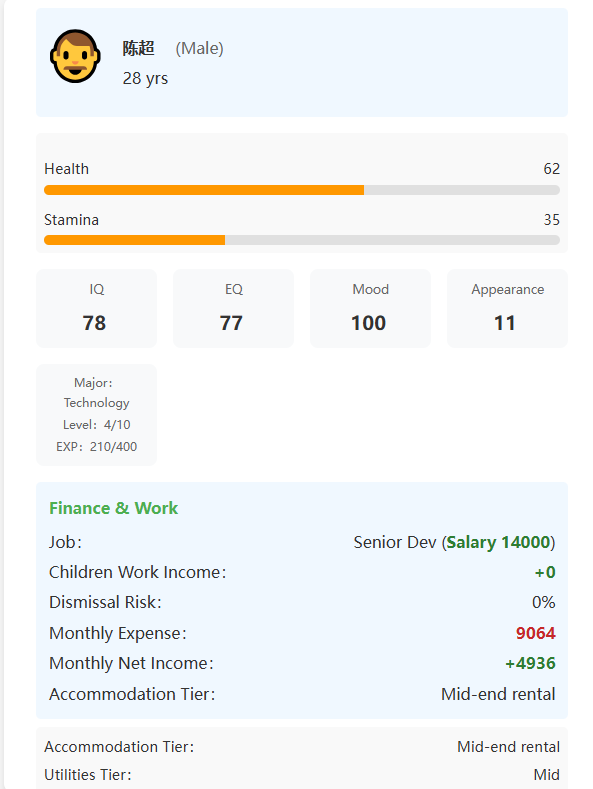
Task: Click the Dismissal Risk 0% value
Action: click(x=543, y=602)
